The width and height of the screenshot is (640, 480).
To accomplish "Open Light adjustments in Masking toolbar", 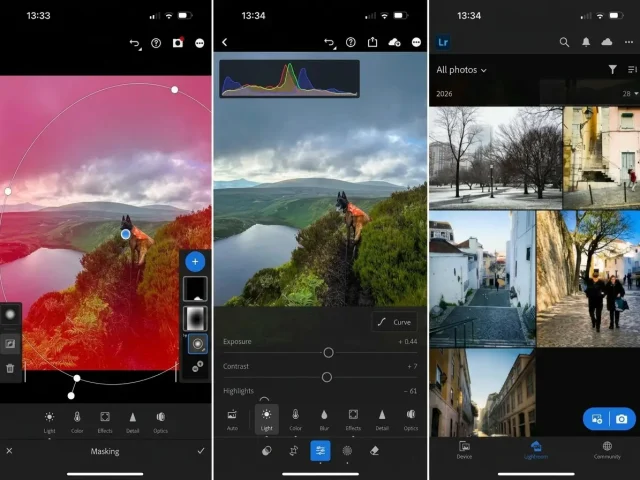I will point(49,422).
